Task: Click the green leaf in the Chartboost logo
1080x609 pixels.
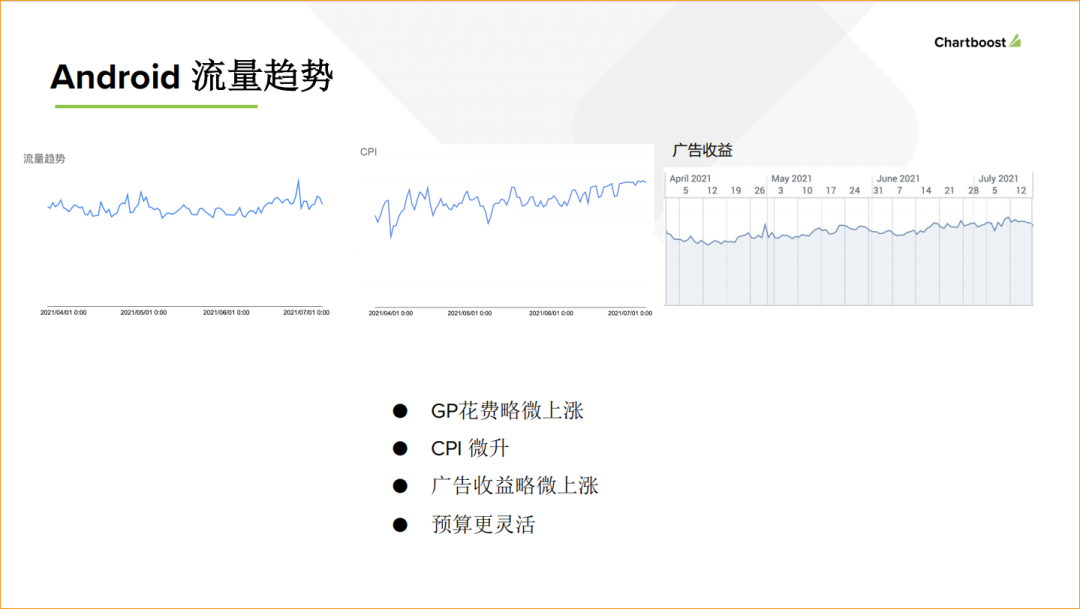Action: 1013,41
